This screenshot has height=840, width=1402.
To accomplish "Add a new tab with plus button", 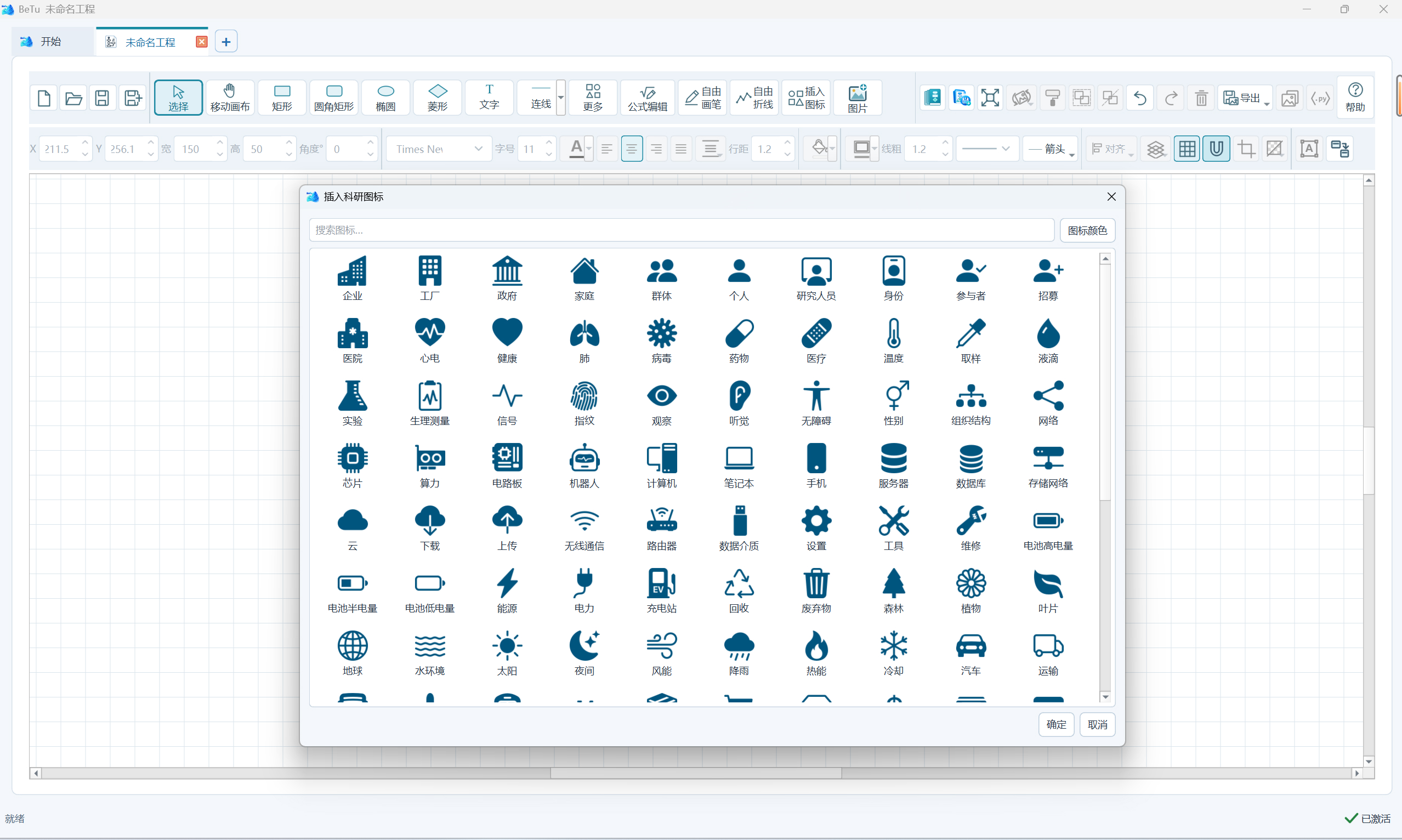I will 226,41.
